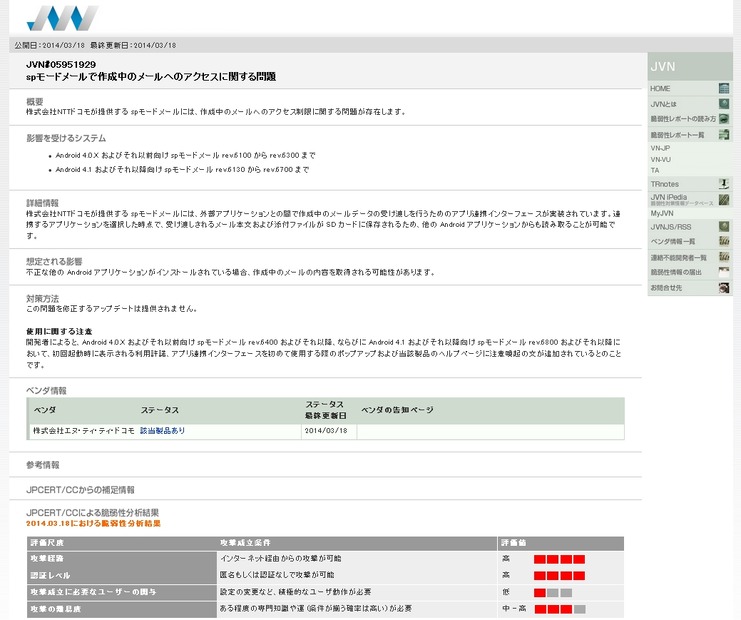Click the Android 4.0.X affected system bullet

[185, 155]
